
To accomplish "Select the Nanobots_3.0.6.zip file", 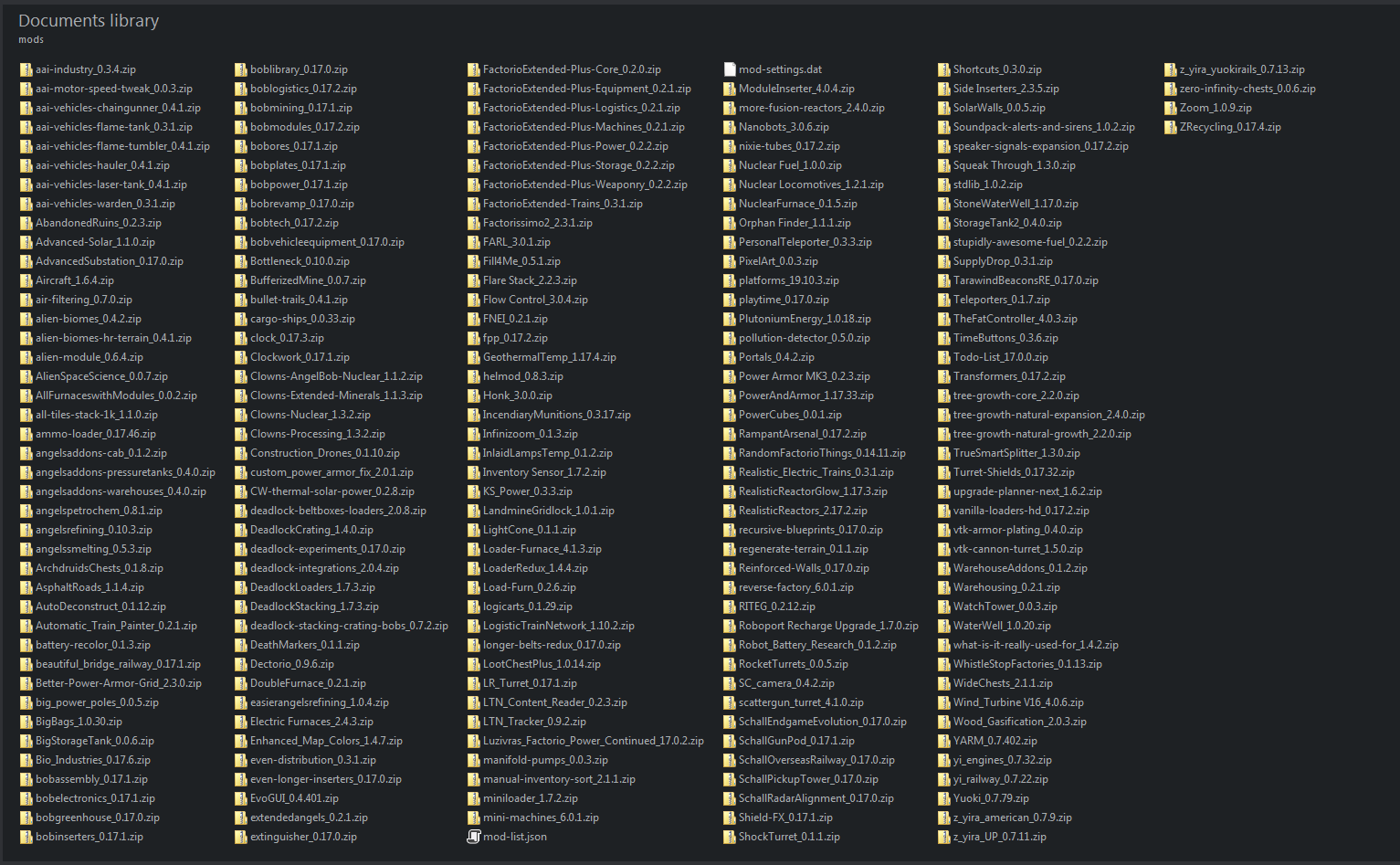I will pos(784,127).
